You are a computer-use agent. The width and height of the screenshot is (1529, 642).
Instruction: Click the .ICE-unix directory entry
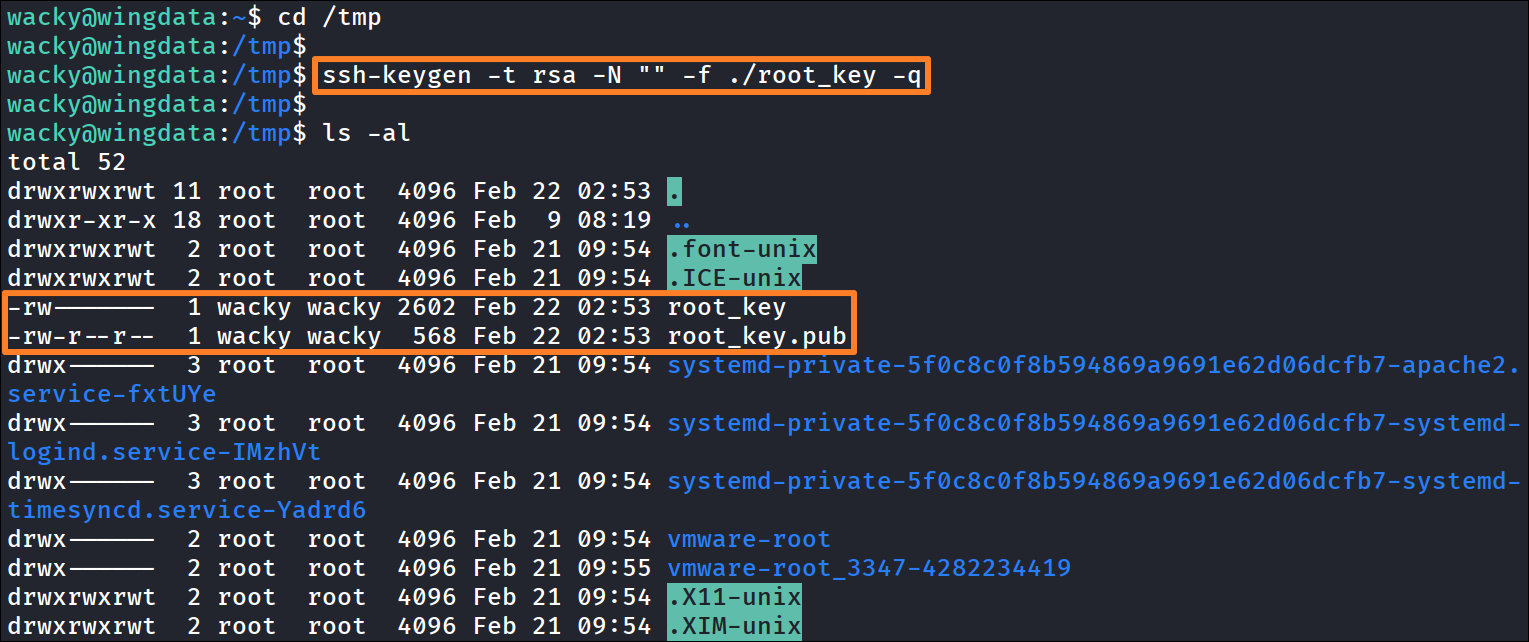[735, 278]
